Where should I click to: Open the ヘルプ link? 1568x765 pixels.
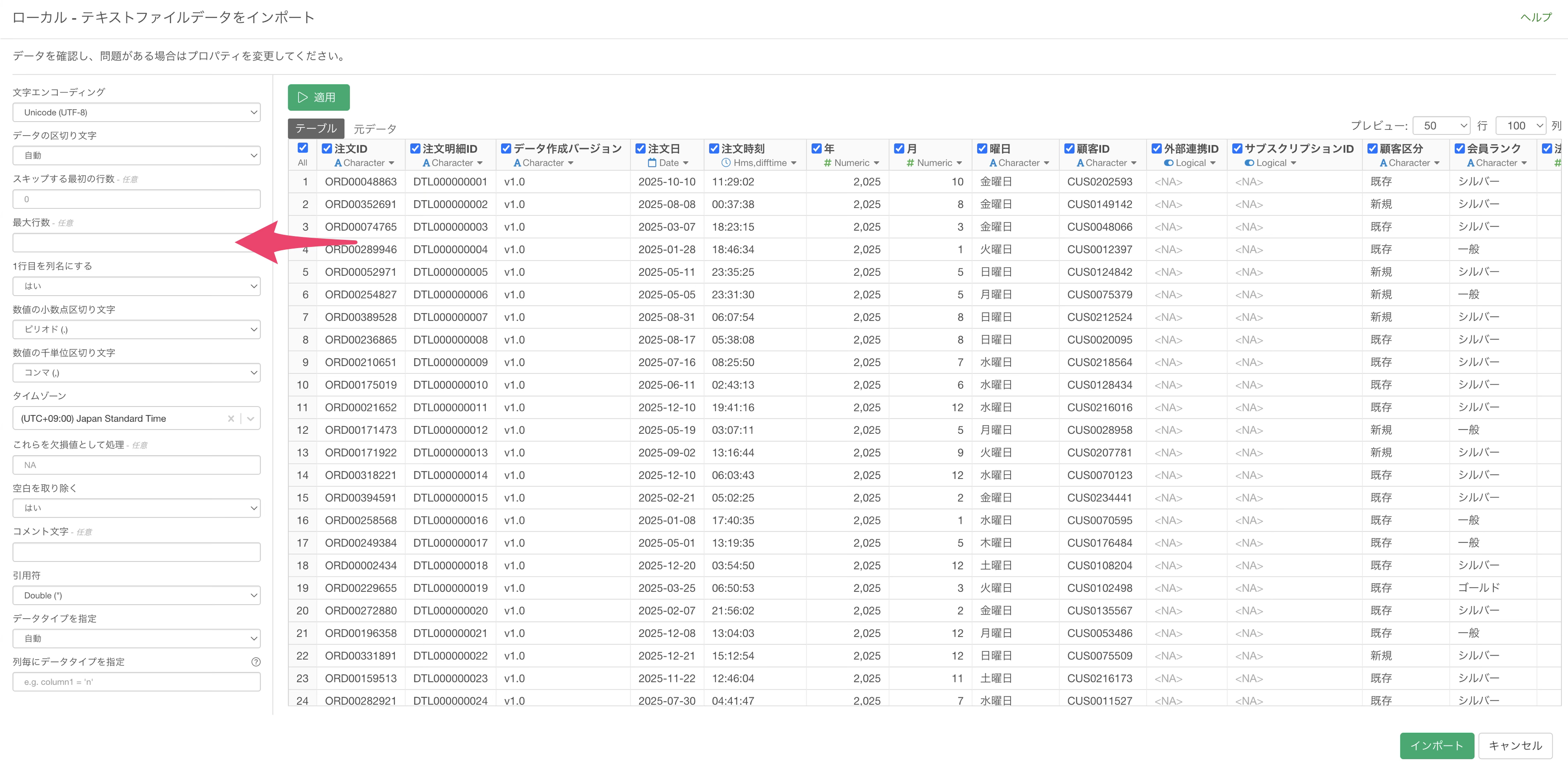click(1535, 18)
